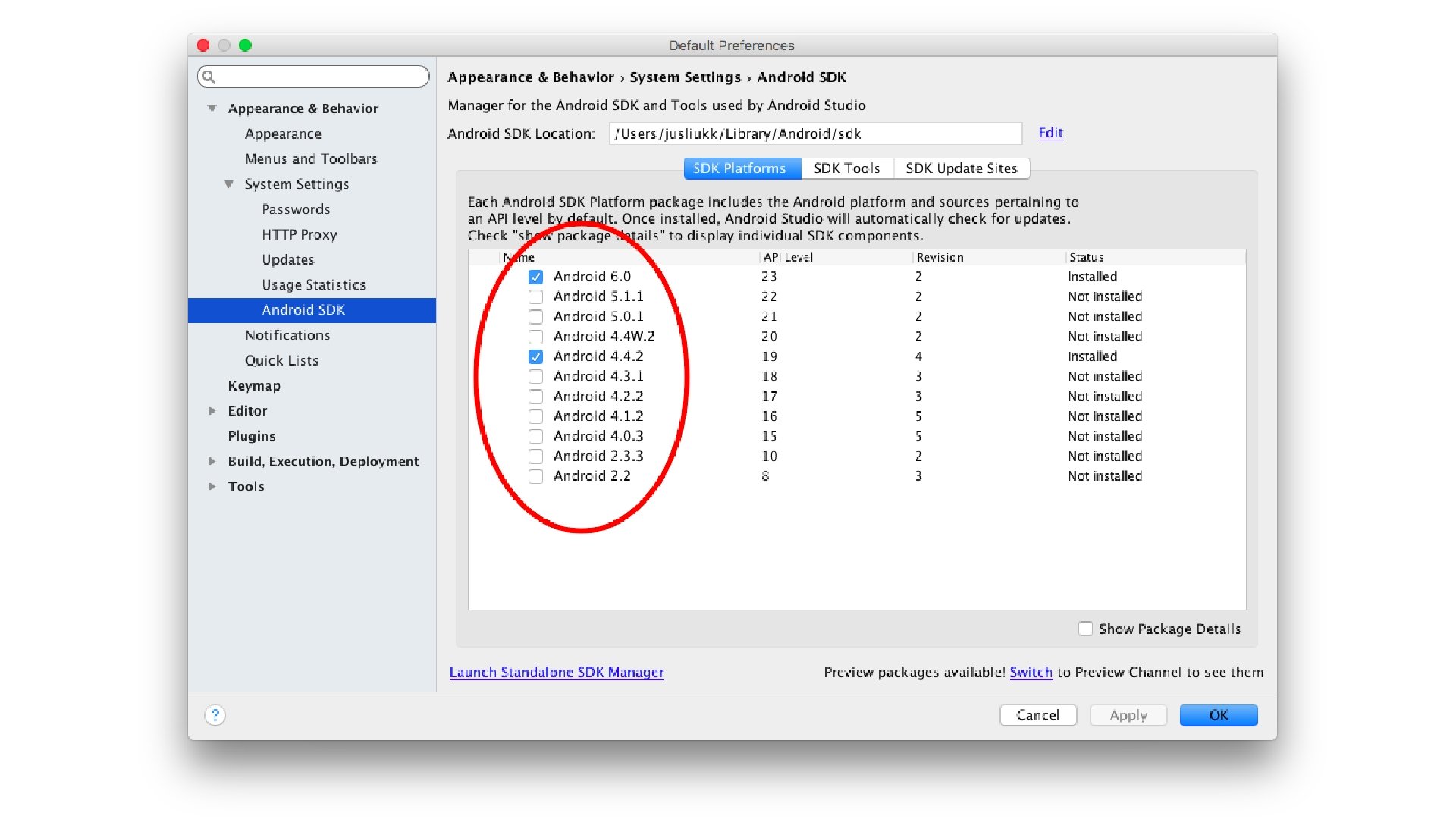The height and width of the screenshot is (819, 1456).
Task: Collapse System Settings disclosure triangle
Action: click(x=229, y=184)
